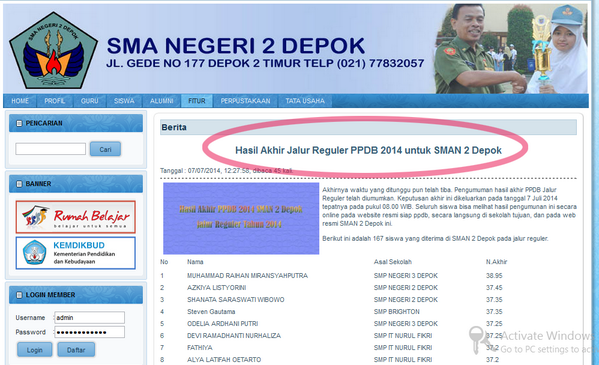Select the Berita section heading
The image size is (599, 365).
point(174,127)
